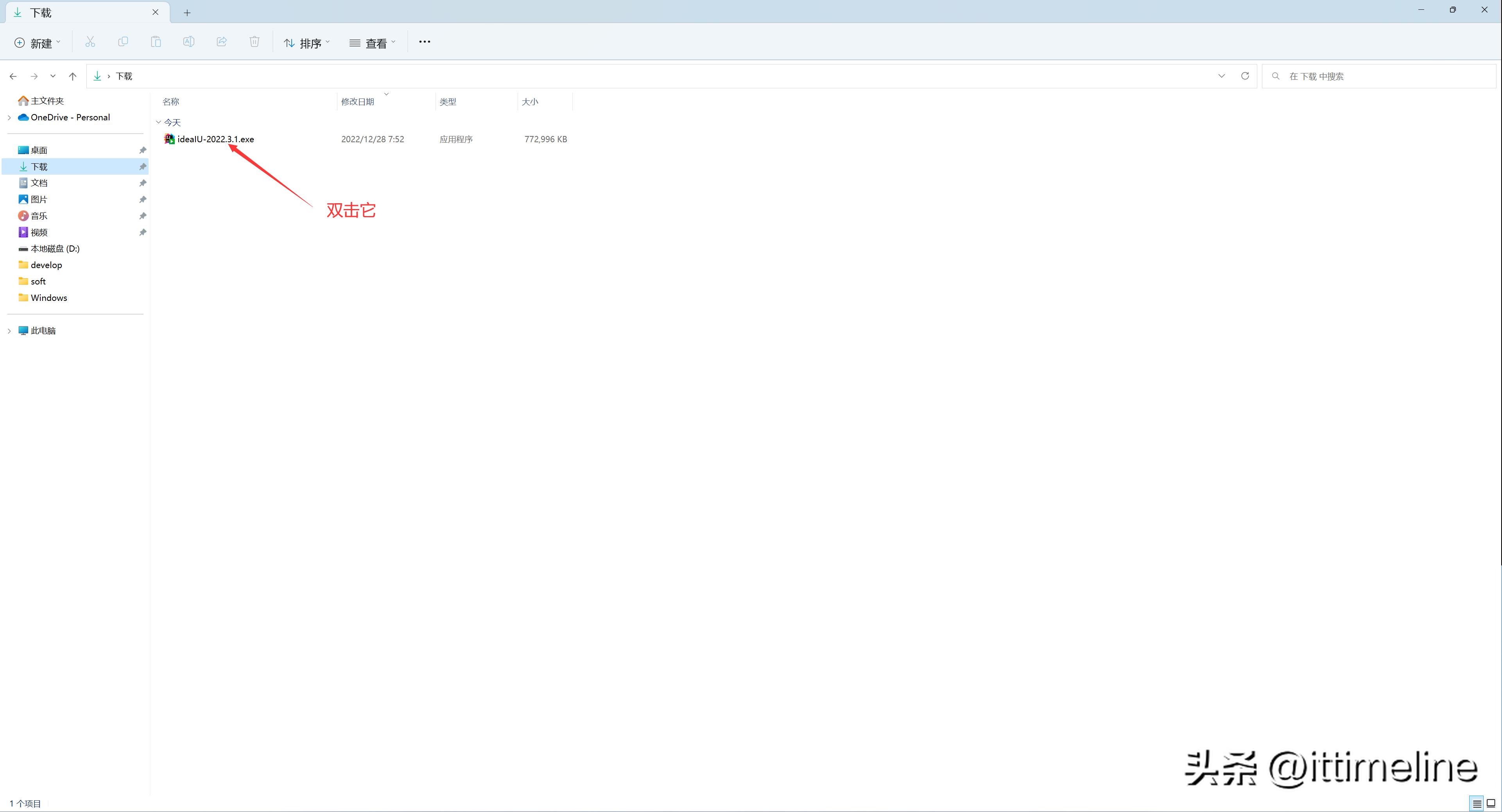This screenshot has width=1502, height=812.
Task: Click the Rename icon in toolbar
Action: pyautogui.click(x=188, y=42)
